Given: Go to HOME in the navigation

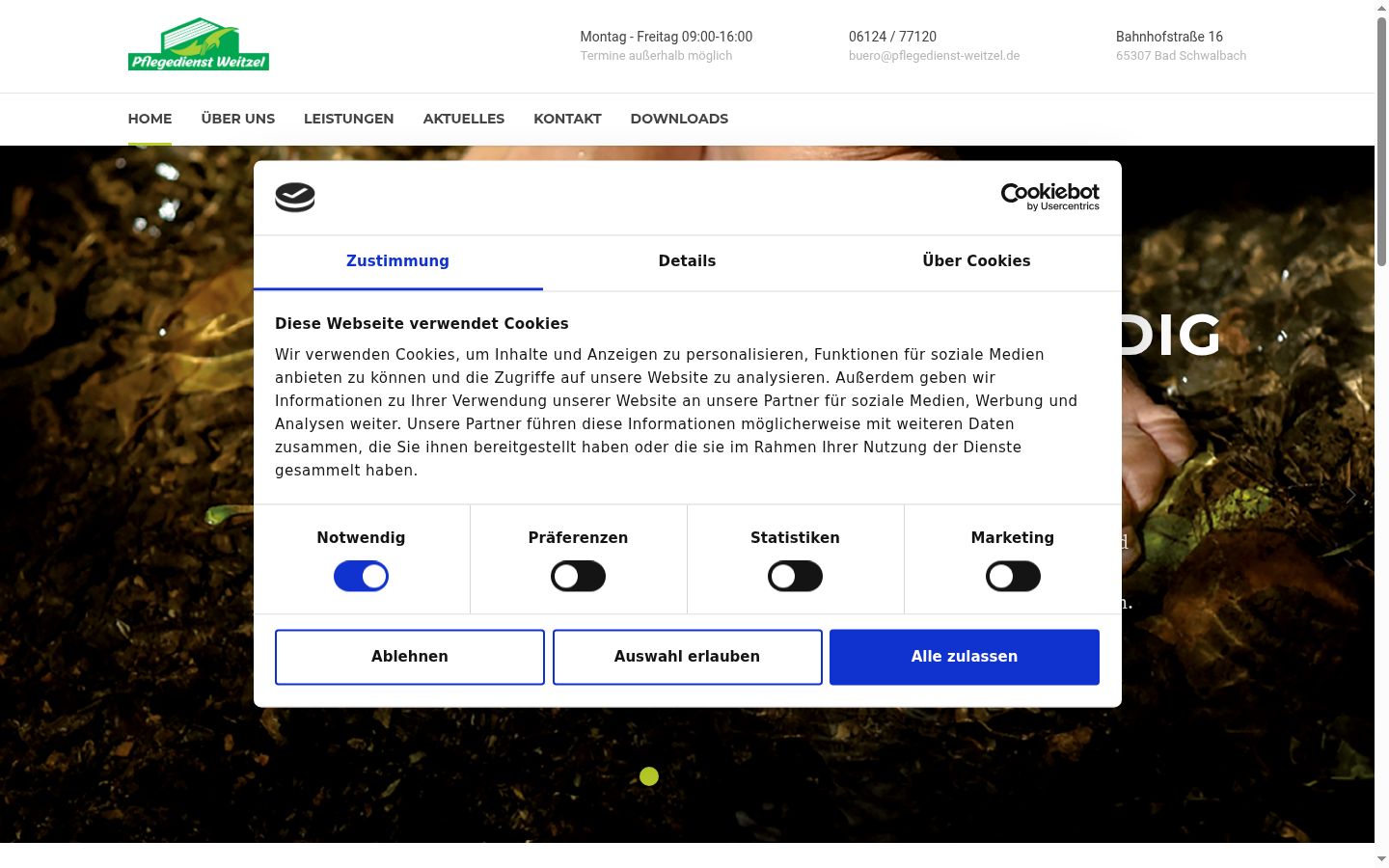Looking at the screenshot, I should coord(150,119).
